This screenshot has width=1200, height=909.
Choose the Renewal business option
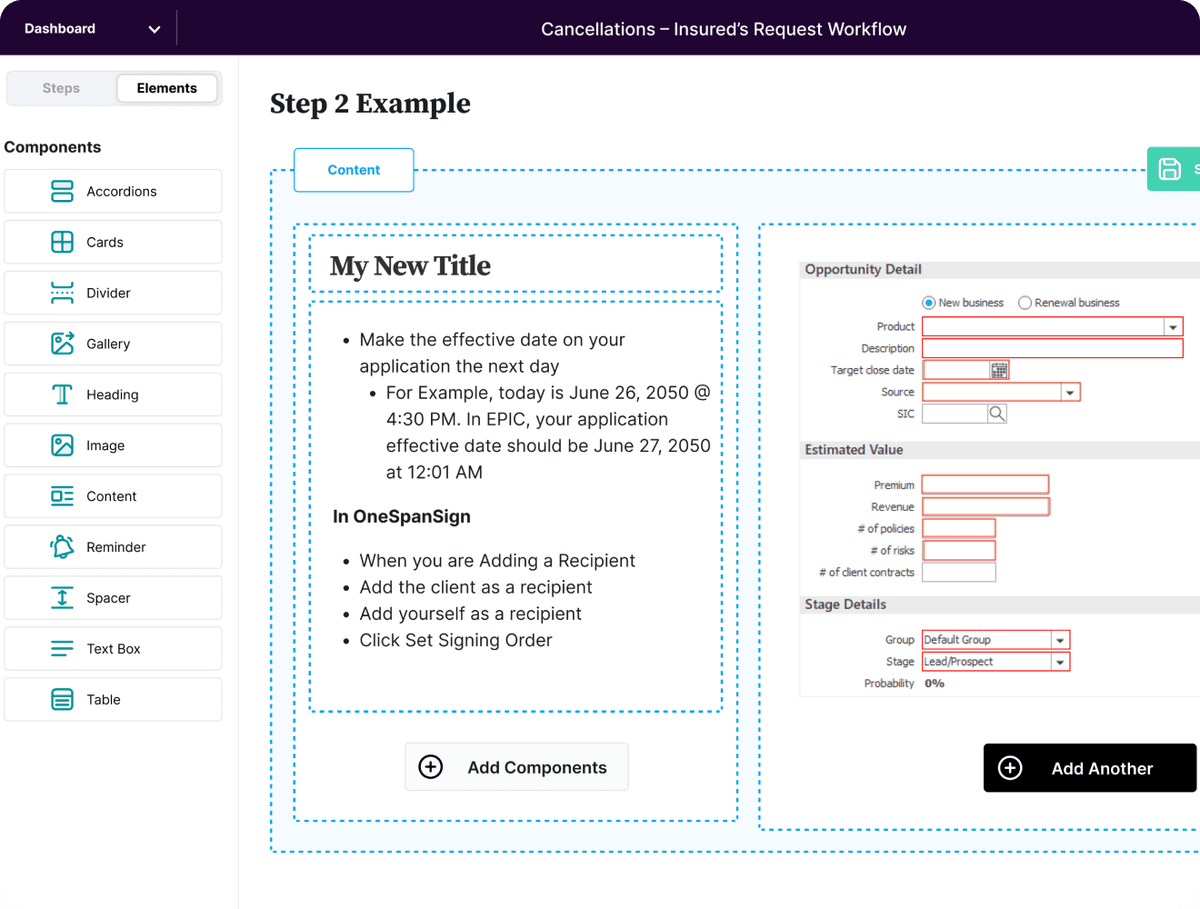1025,302
